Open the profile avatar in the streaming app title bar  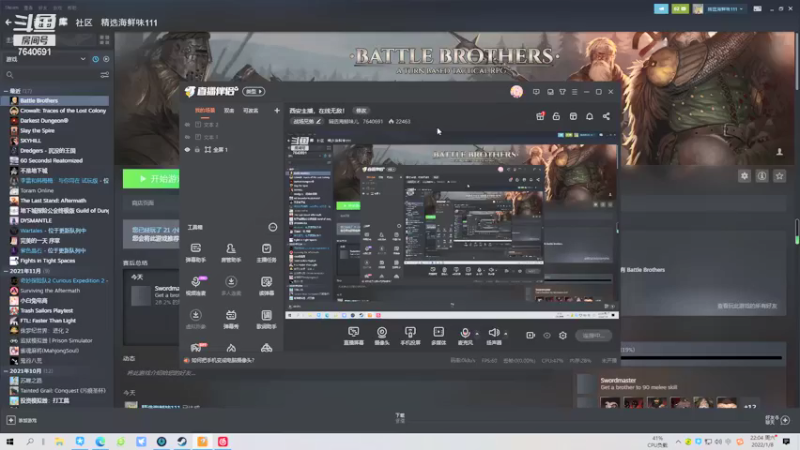[516, 91]
